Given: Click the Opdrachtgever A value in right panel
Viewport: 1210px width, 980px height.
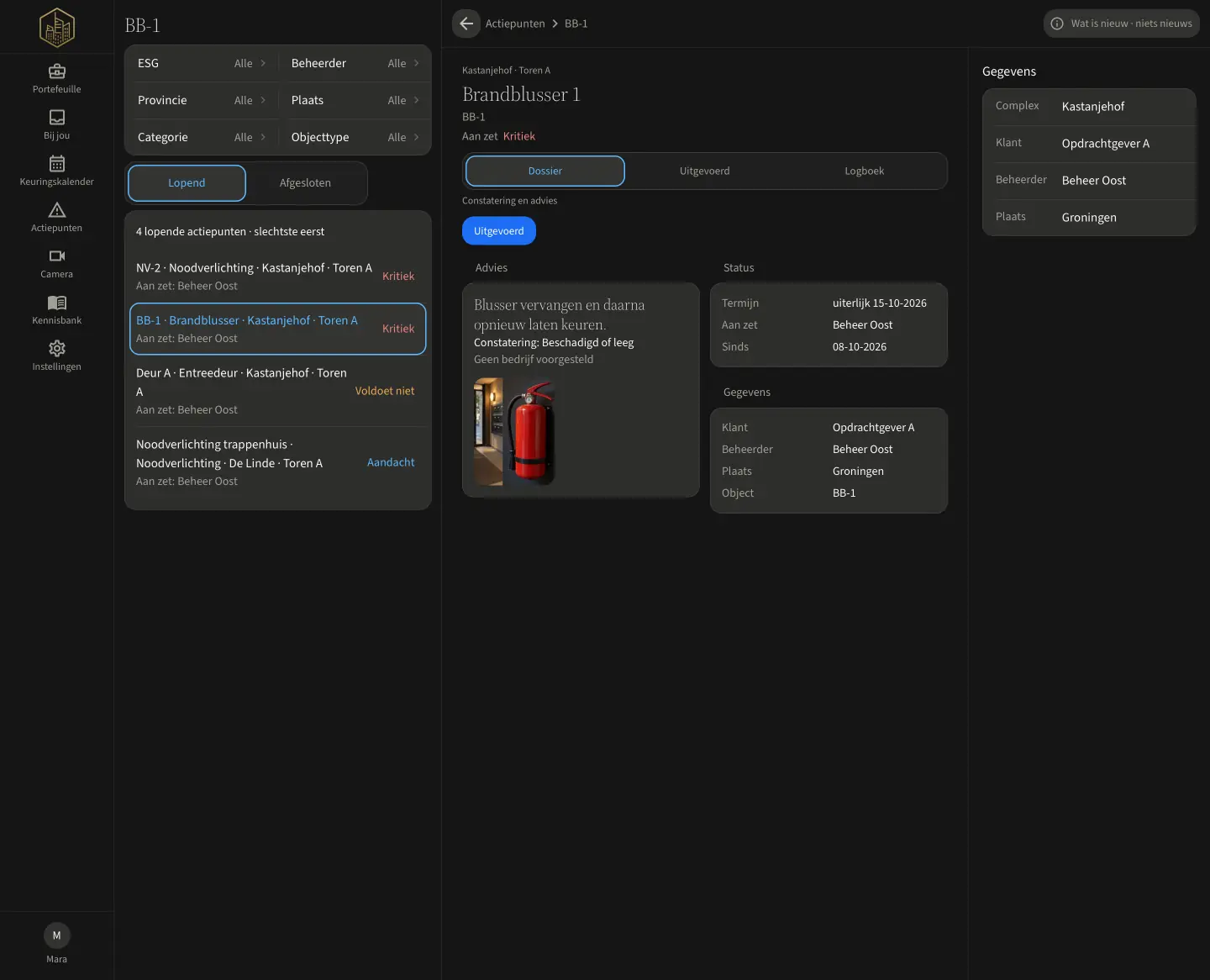Looking at the screenshot, I should [x=1106, y=144].
